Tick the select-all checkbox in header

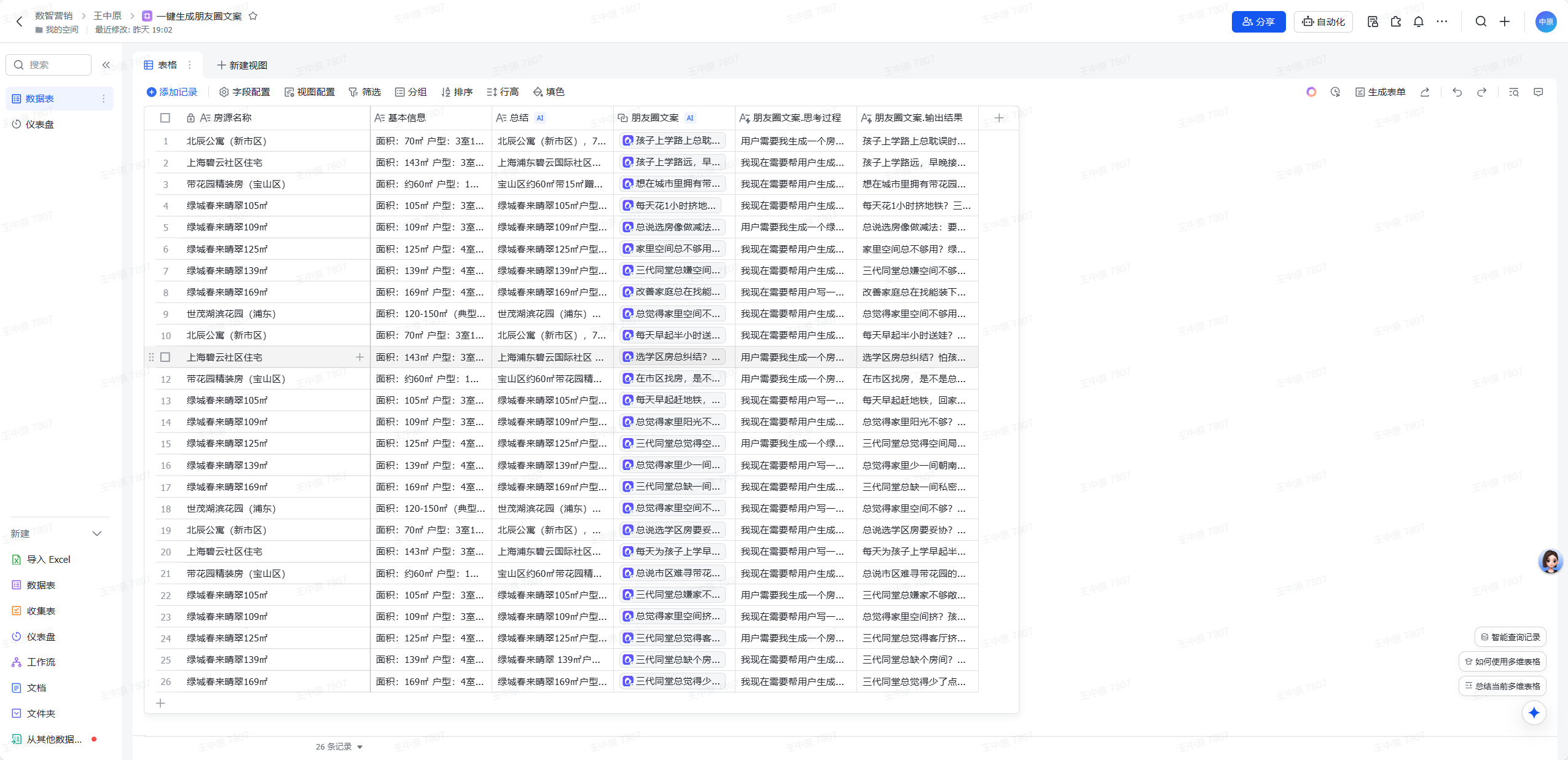(x=165, y=118)
